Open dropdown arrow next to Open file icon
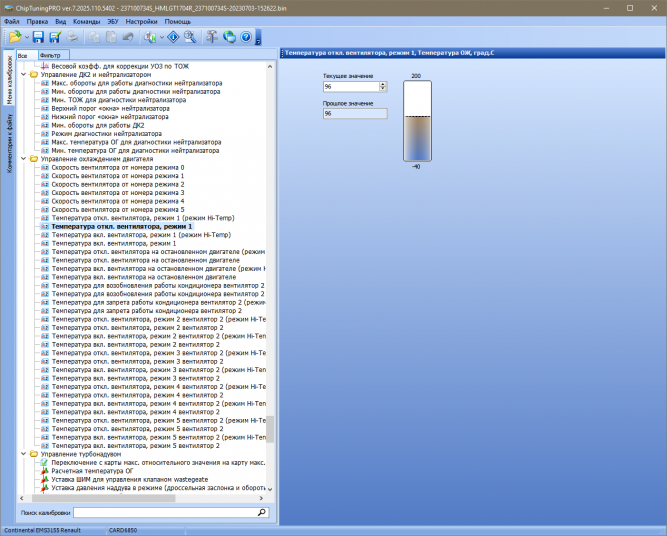Image resolution: width=667 pixels, height=536 pixels. pos(26,37)
